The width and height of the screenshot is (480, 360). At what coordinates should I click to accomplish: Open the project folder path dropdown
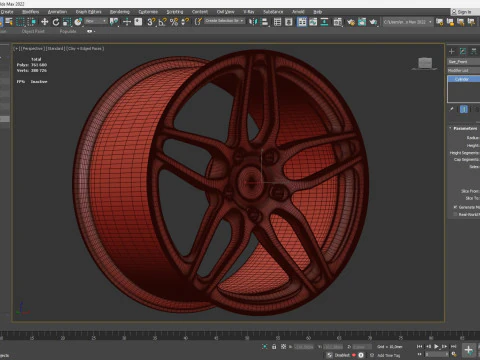pos(408,22)
